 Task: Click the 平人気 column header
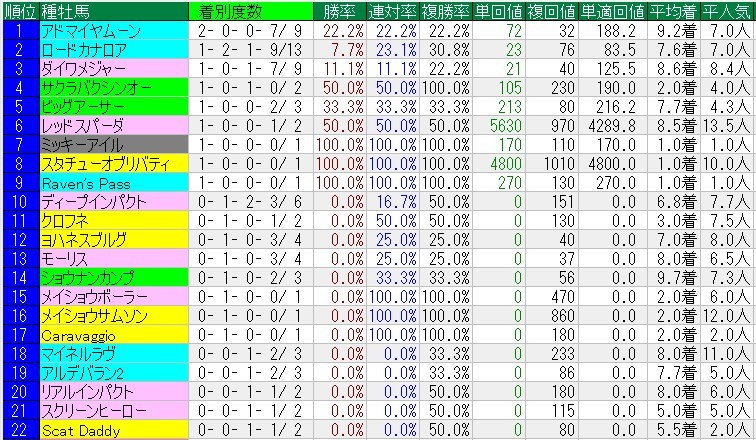click(x=728, y=12)
